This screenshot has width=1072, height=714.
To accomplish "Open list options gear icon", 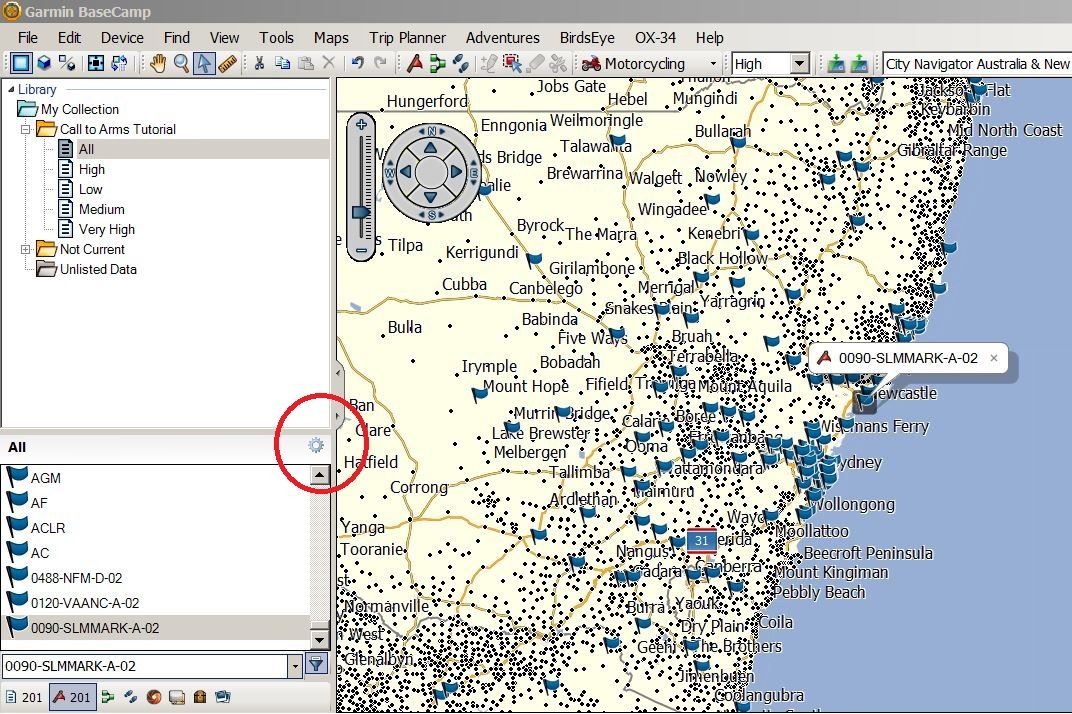I will point(316,446).
